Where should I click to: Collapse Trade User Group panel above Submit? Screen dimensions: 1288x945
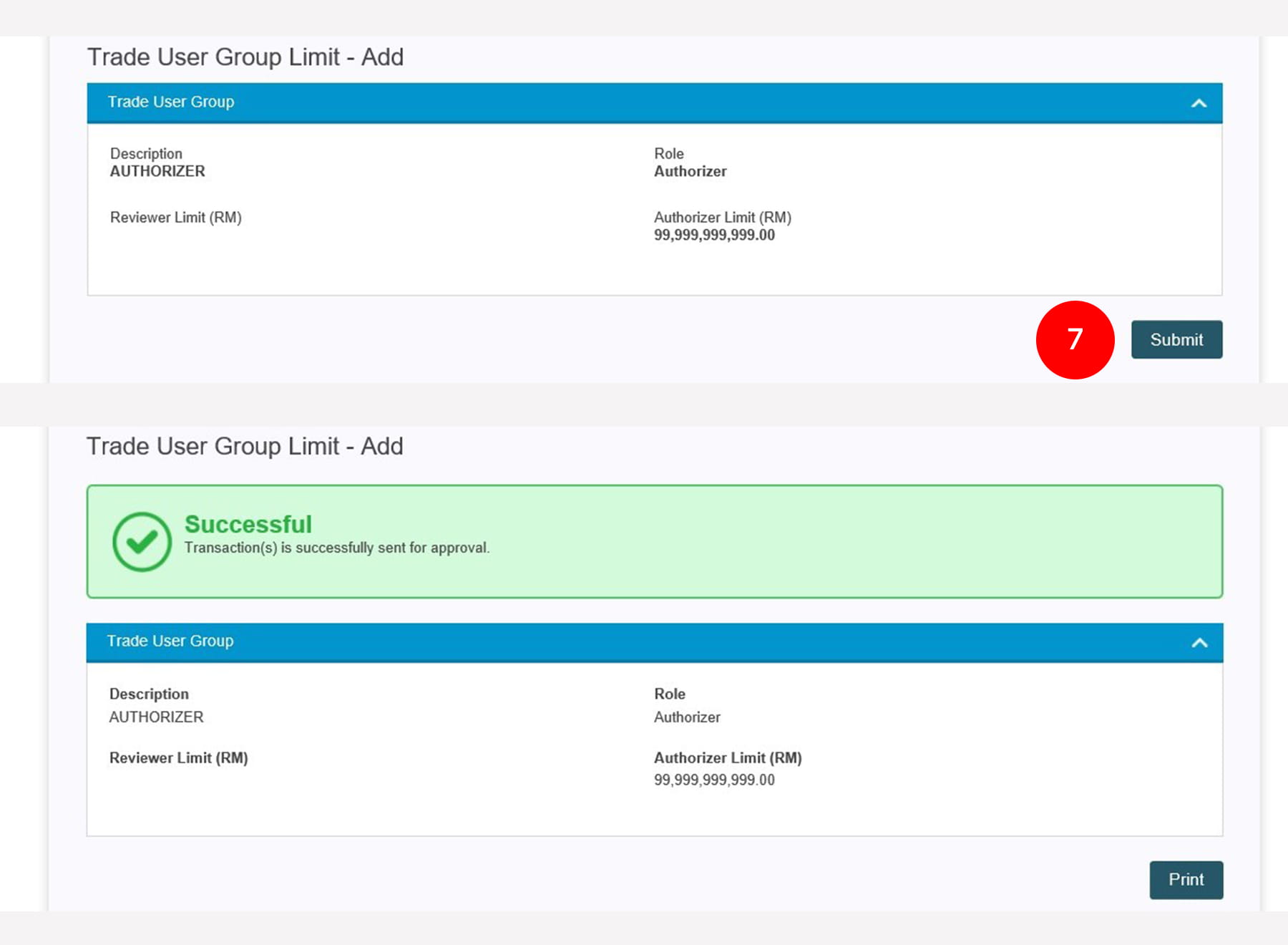(x=1199, y=103)
